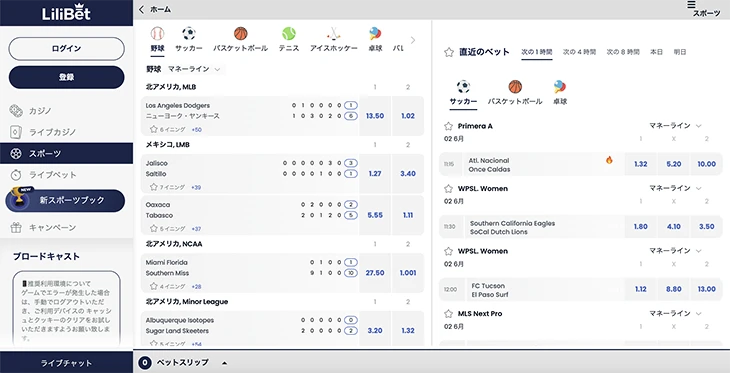Select the tennis ball icon
Screen dimensions: 730x373
[x=289, y=34]
